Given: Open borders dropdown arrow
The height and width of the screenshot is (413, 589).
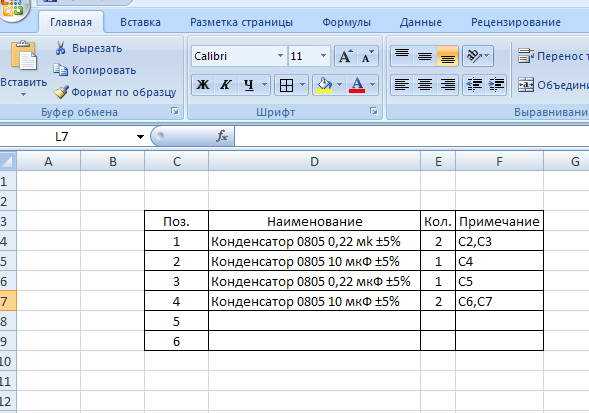Looking at the screenshot, I should [x=302, y=85].
